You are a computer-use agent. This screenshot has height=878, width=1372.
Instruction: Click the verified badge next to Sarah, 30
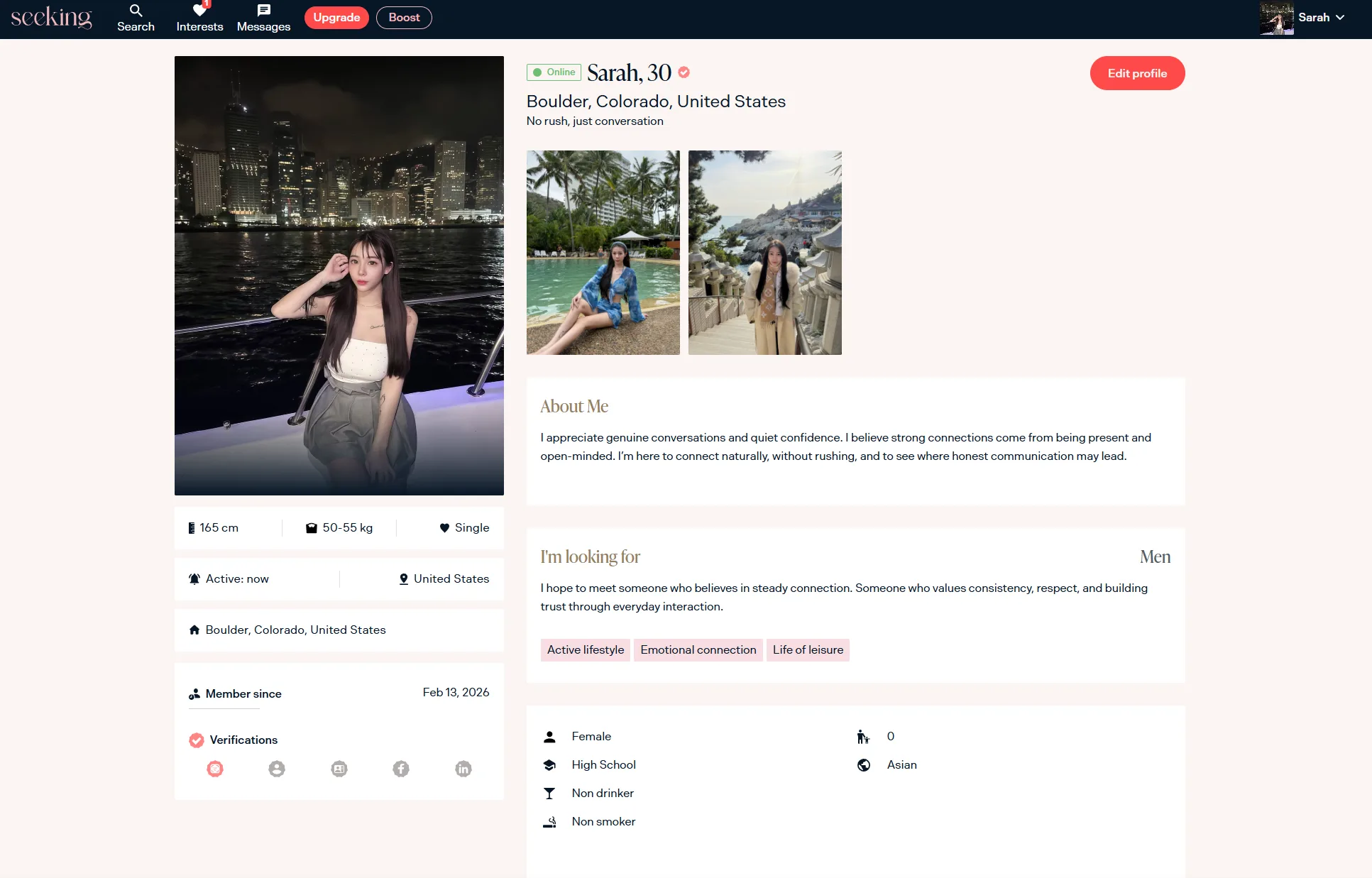coord(684,72)
